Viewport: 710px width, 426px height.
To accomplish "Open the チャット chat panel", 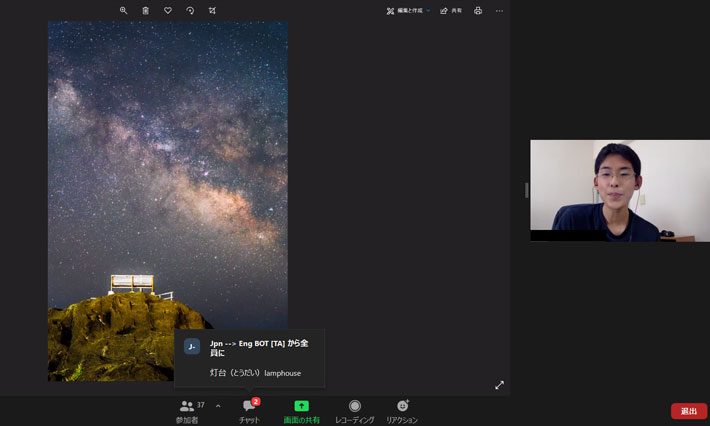I will 249,411.
